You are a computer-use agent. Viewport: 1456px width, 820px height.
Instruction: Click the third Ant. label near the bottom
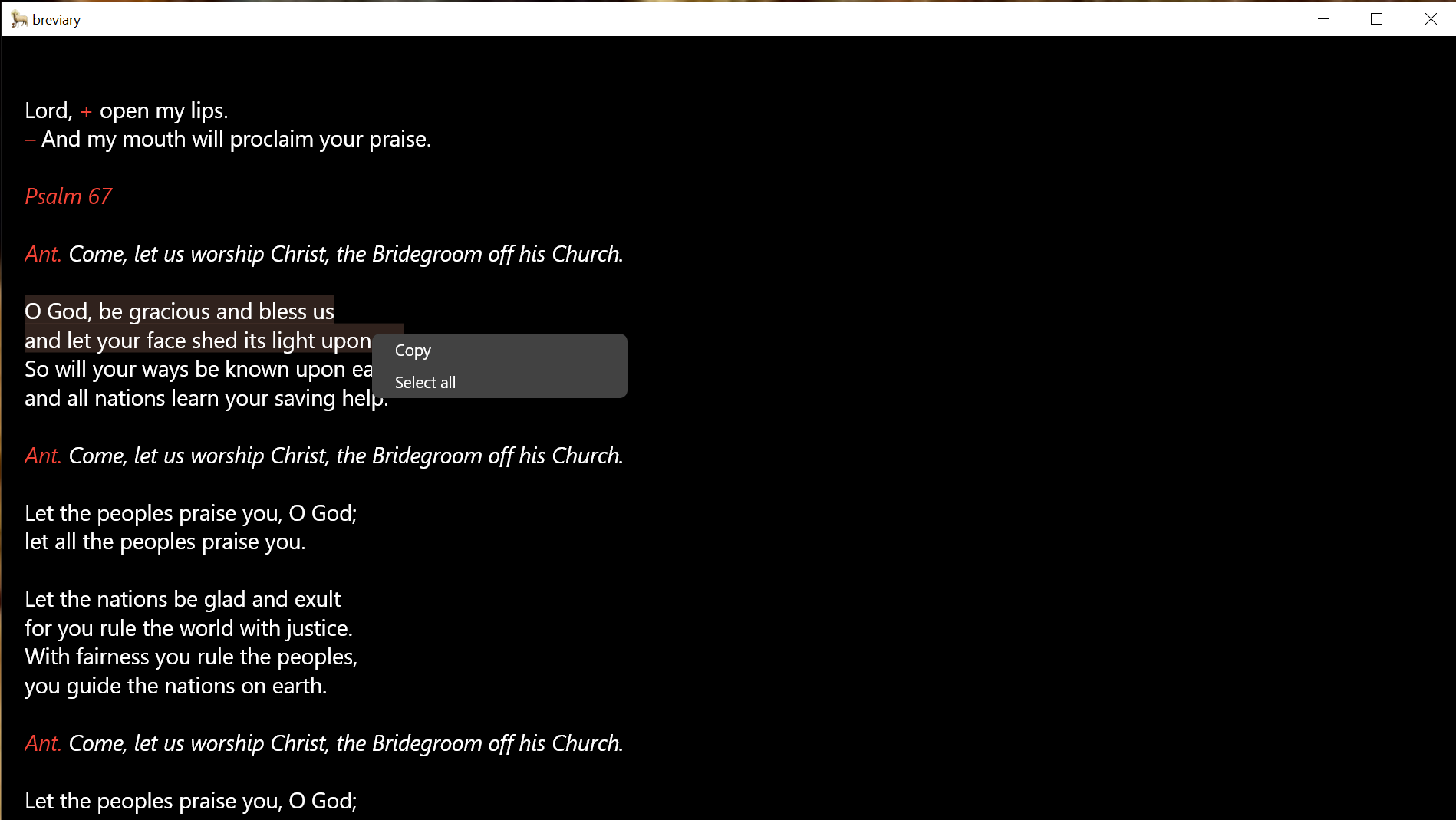pos(43,743)
